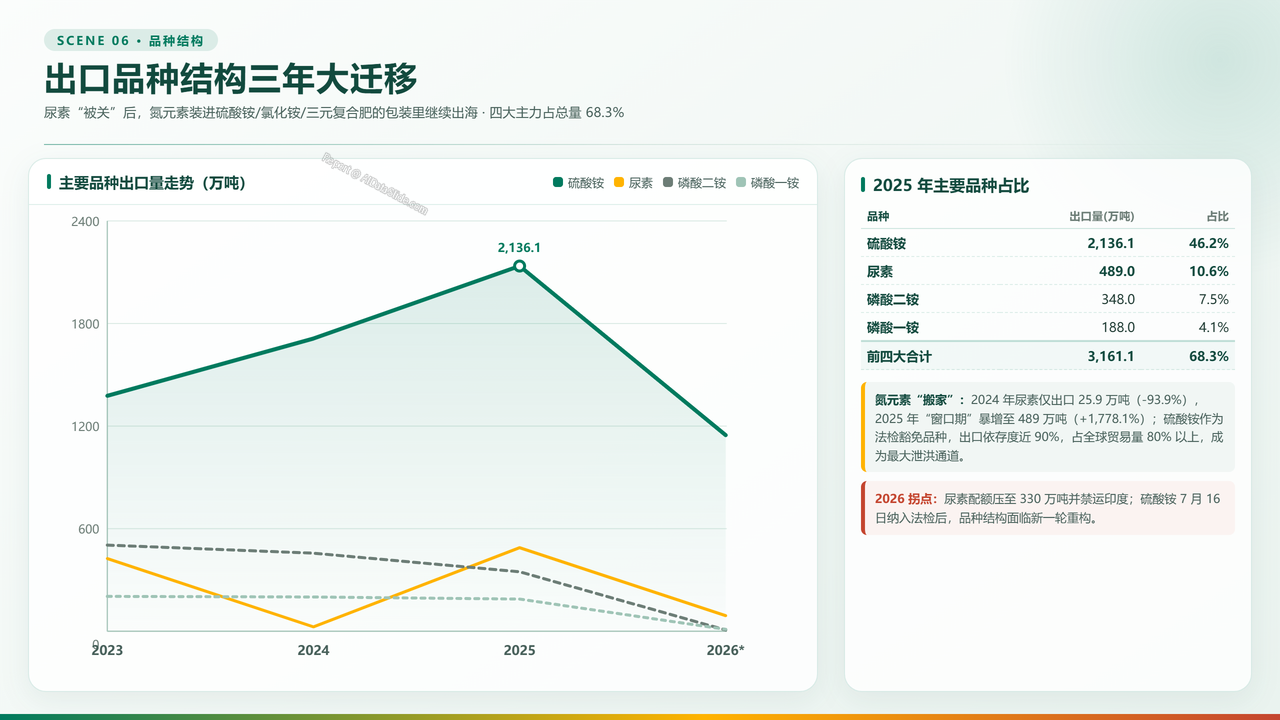Click the 46.2% share cell
This screenshot has height=720, width=1280.
[x=1209, y=243]
